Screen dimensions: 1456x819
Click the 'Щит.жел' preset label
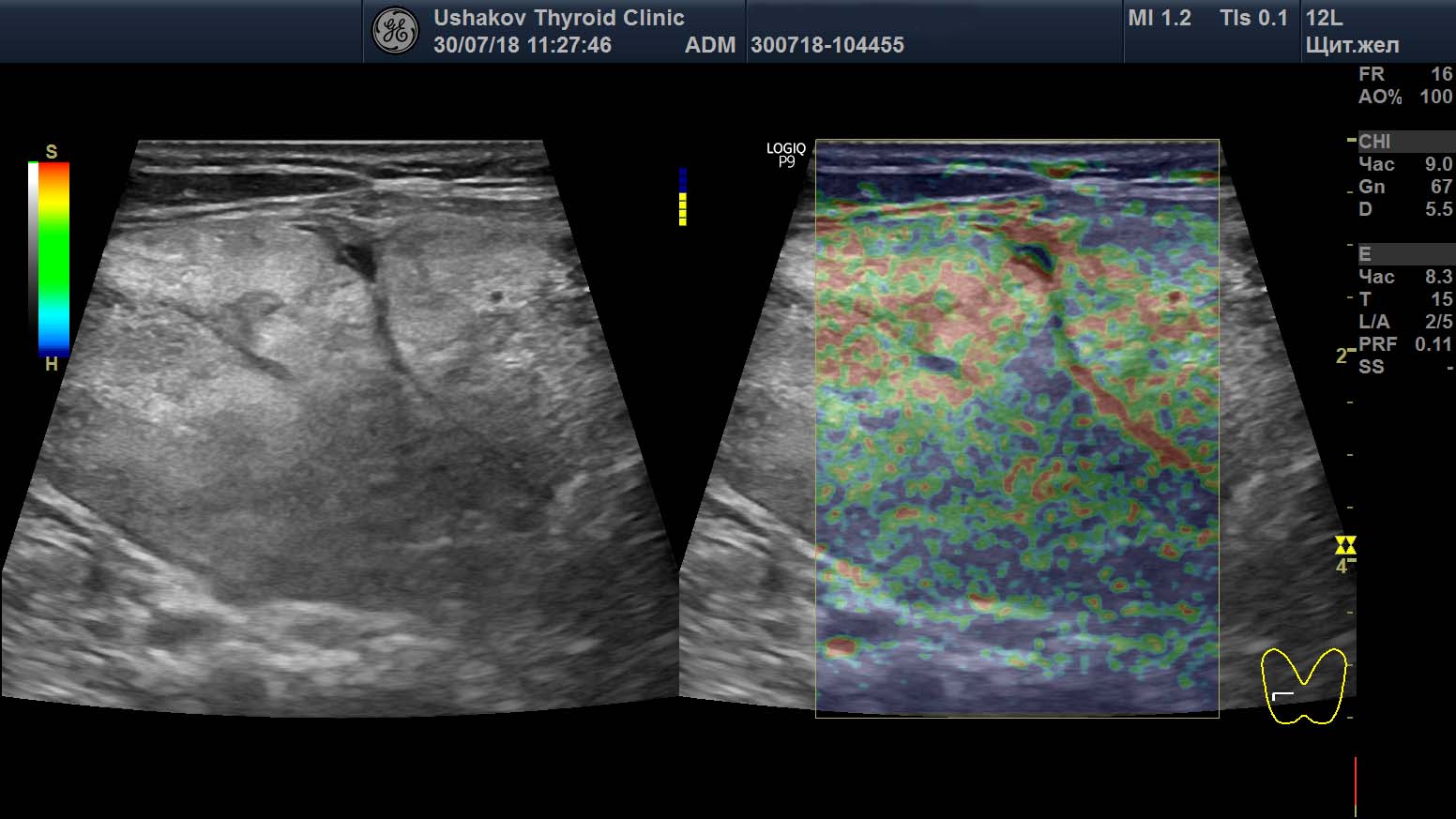1352,45
